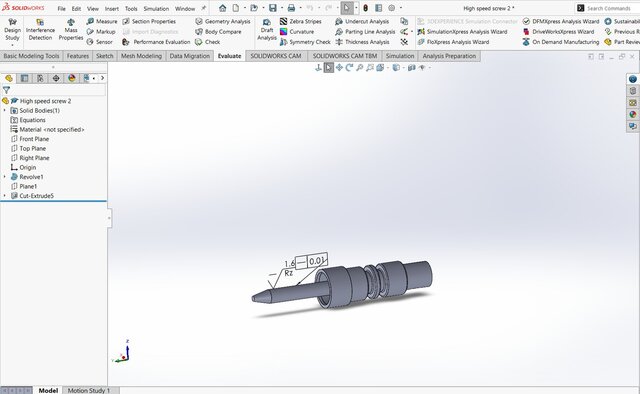Open Mass Properties

tap(71, 29)
